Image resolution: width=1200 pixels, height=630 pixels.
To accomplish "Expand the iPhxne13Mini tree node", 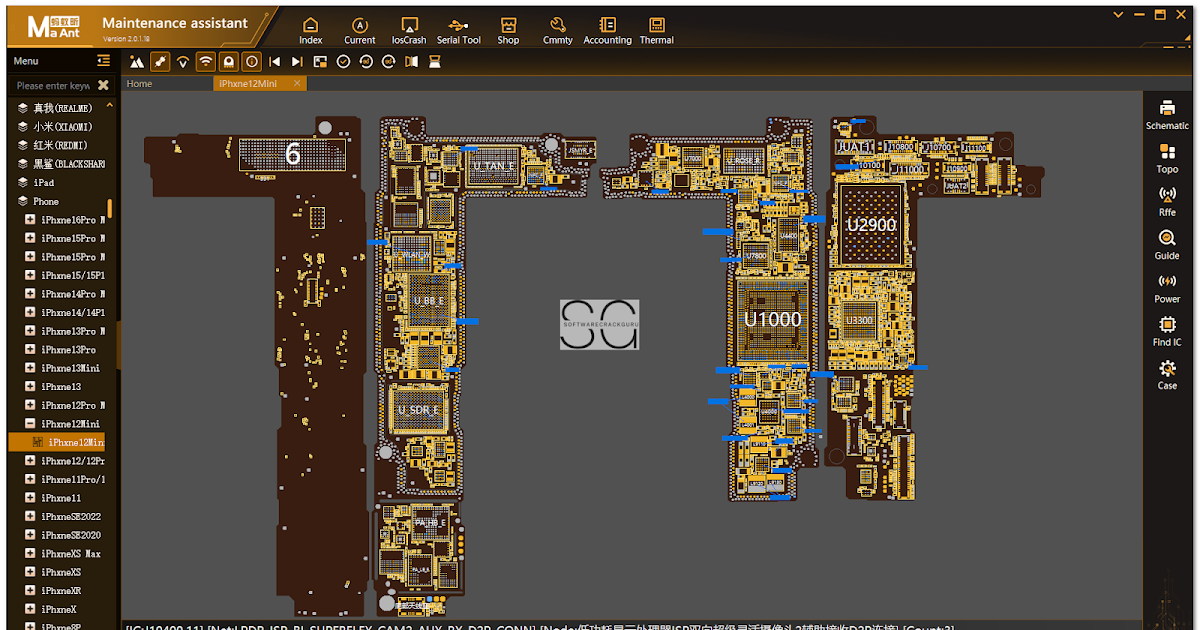I will tap(30, 368).
